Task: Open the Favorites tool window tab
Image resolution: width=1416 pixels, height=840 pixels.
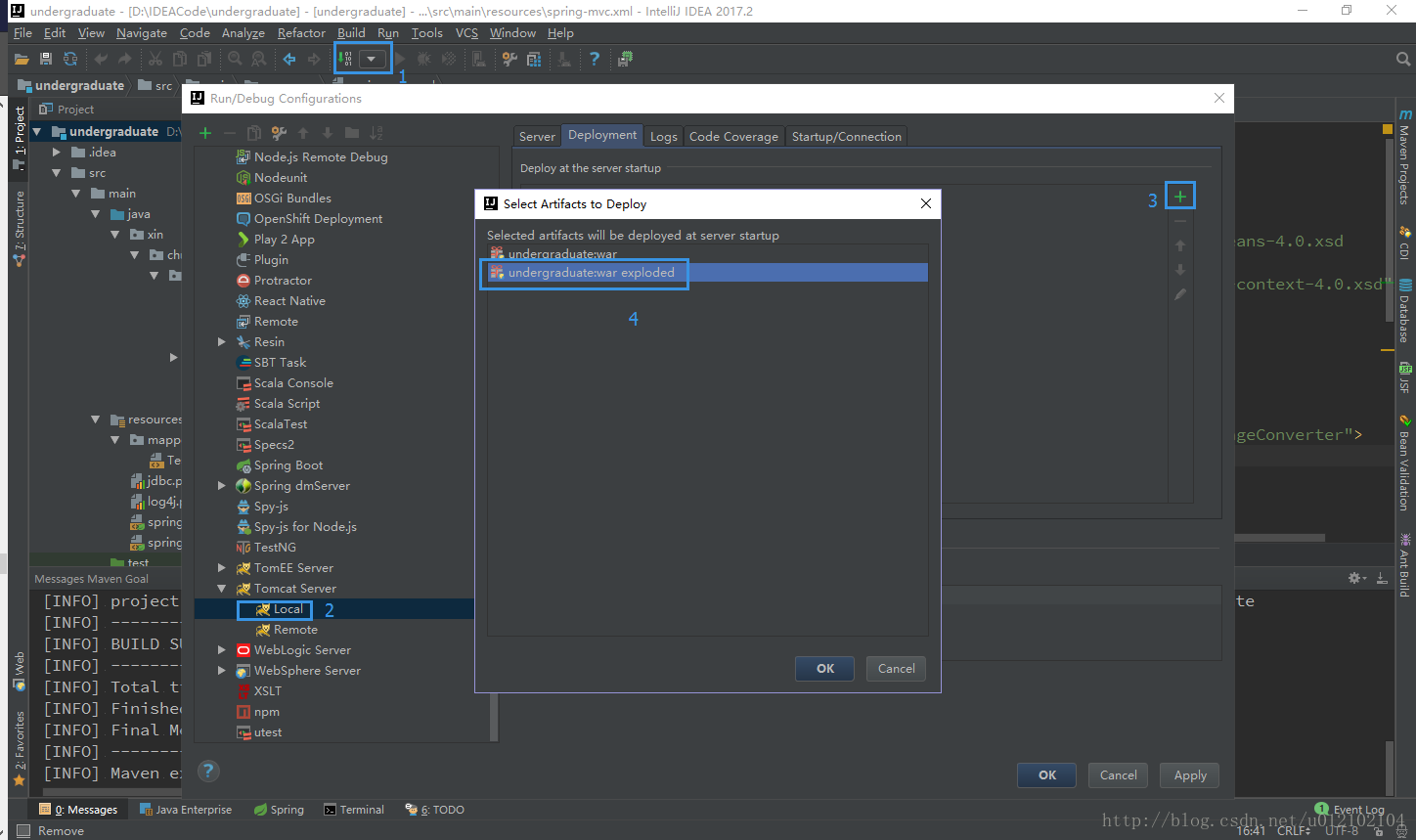Action: tap(20, 748)
